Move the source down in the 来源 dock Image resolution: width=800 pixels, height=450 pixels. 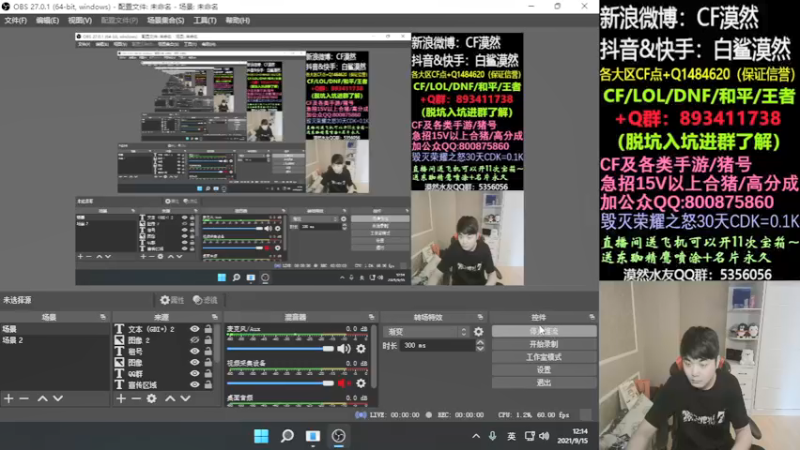click(186, 398)
